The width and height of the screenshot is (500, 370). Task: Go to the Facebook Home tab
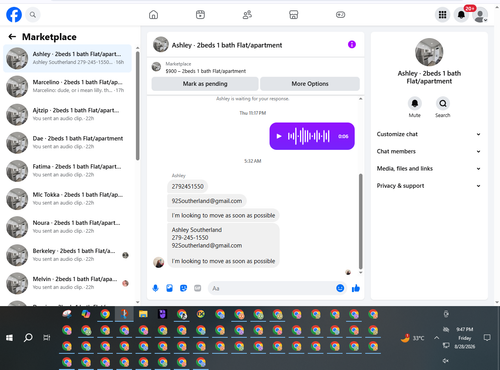[x=153, y=15]
